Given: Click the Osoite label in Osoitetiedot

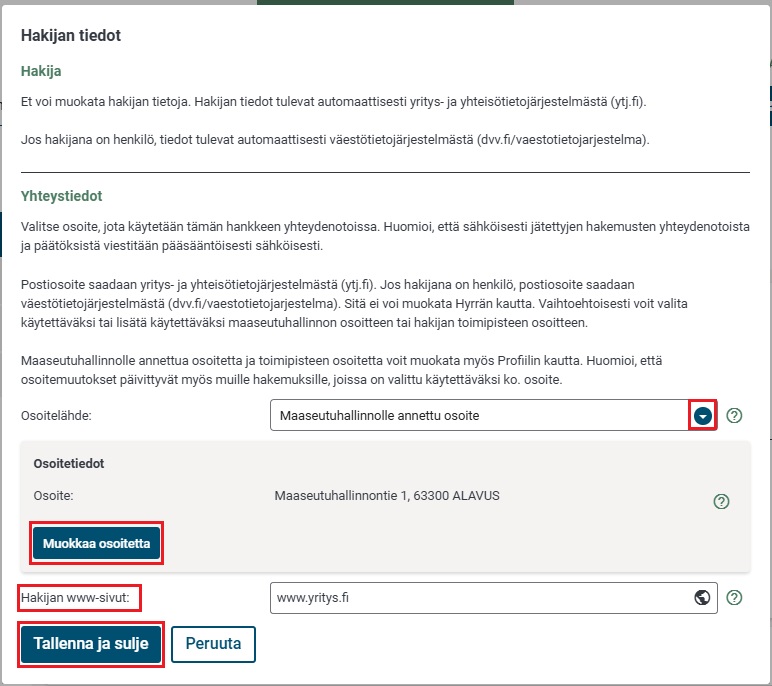Looking at the screenshot, I should pos(54,495).
